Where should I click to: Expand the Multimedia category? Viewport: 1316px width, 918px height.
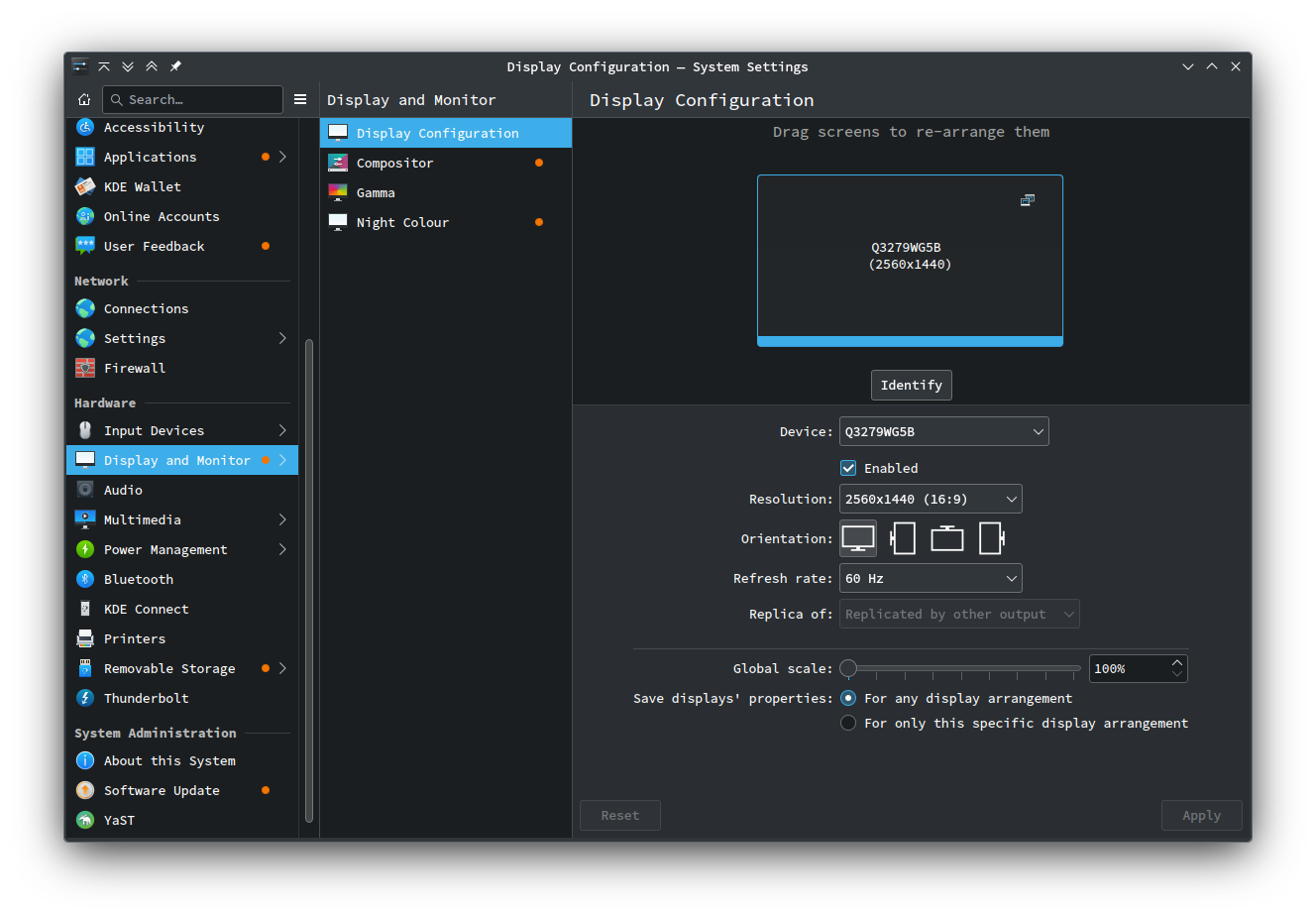[x=282, y=519]
